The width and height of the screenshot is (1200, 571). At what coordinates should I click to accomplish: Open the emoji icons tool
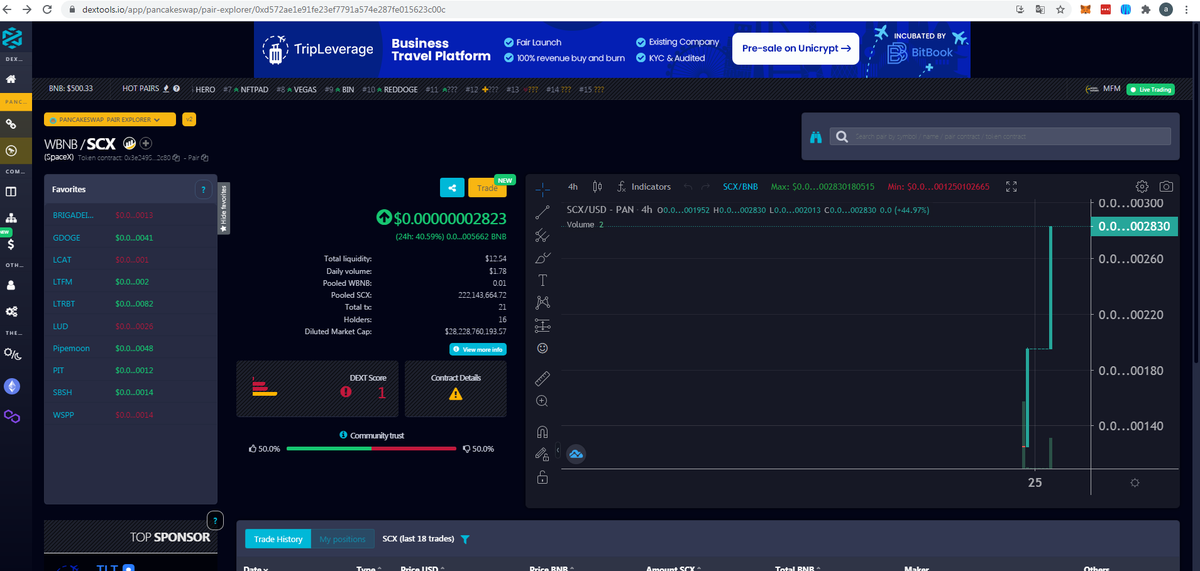pyautogui.click(x=542, y=348)
